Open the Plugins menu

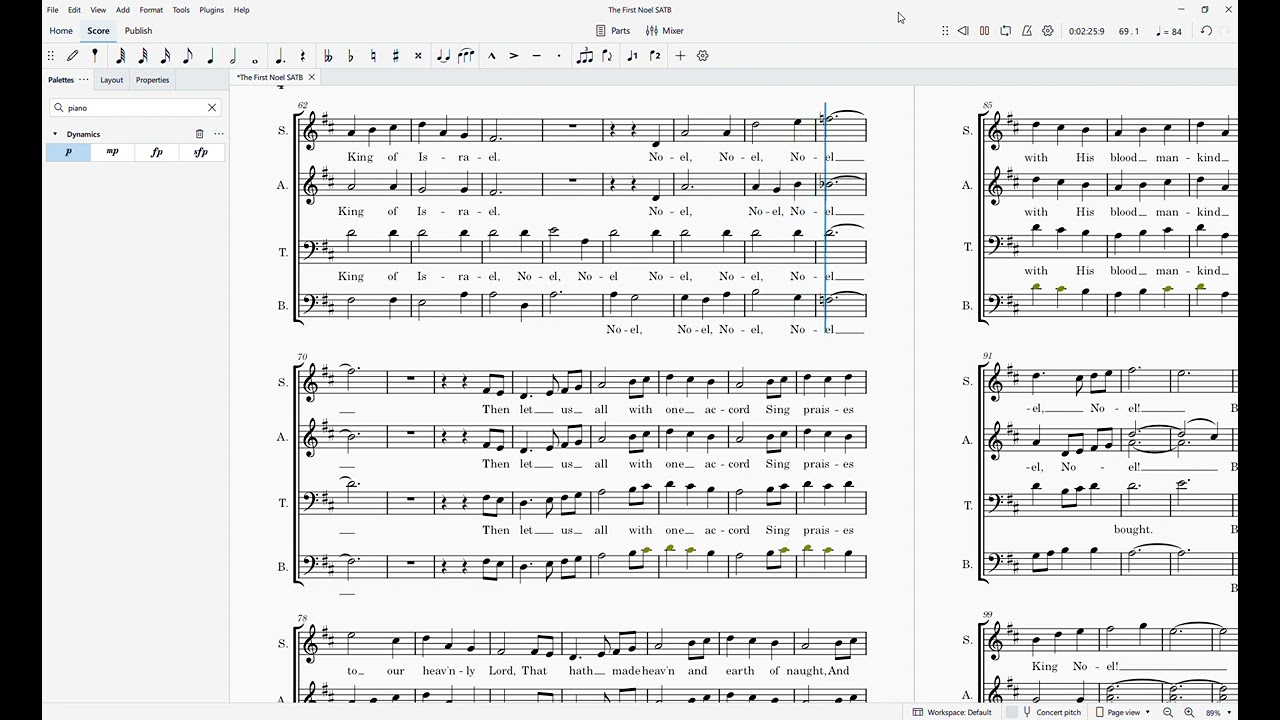212,10
